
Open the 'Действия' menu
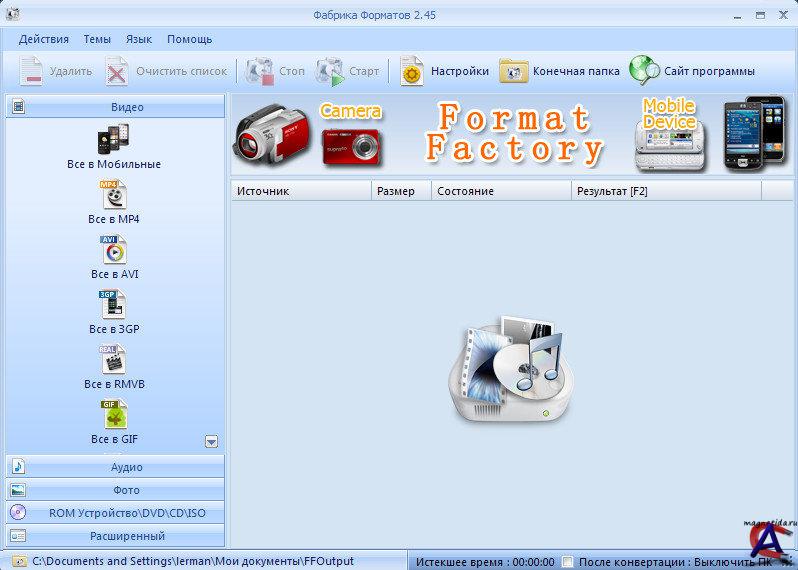43,39
